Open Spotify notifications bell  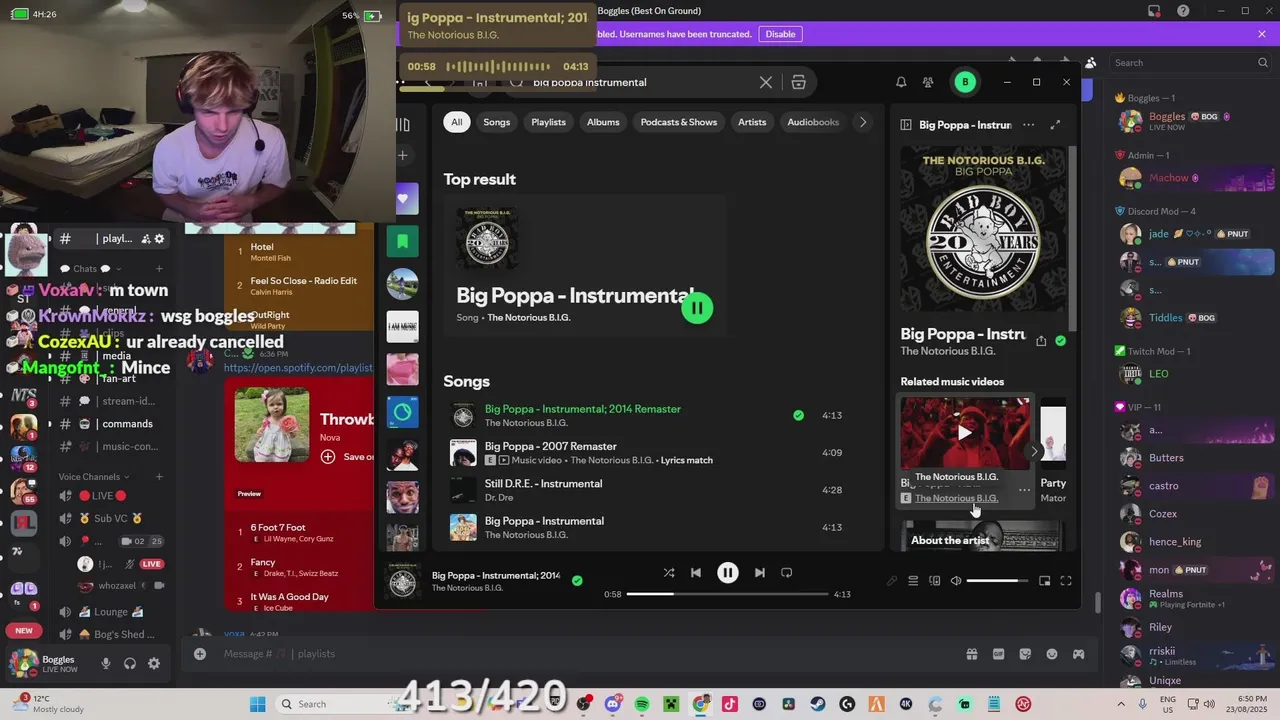(x=901, y=82)
